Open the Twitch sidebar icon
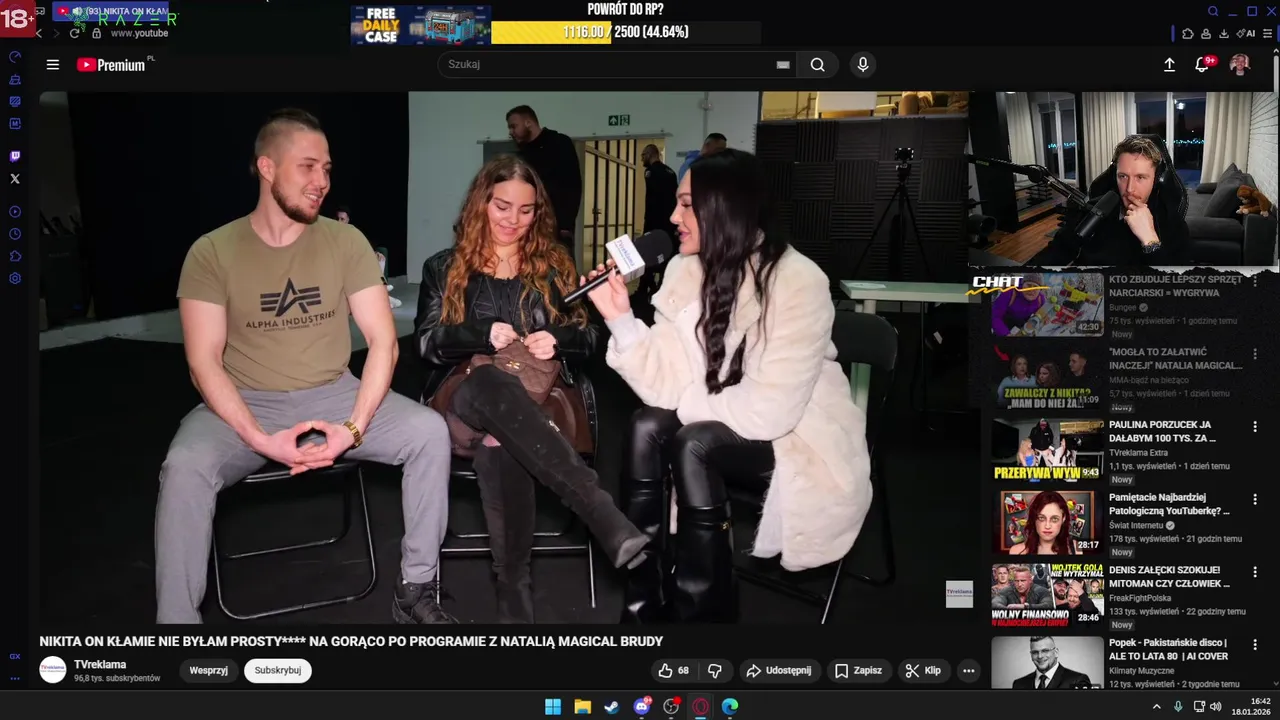 15,156
